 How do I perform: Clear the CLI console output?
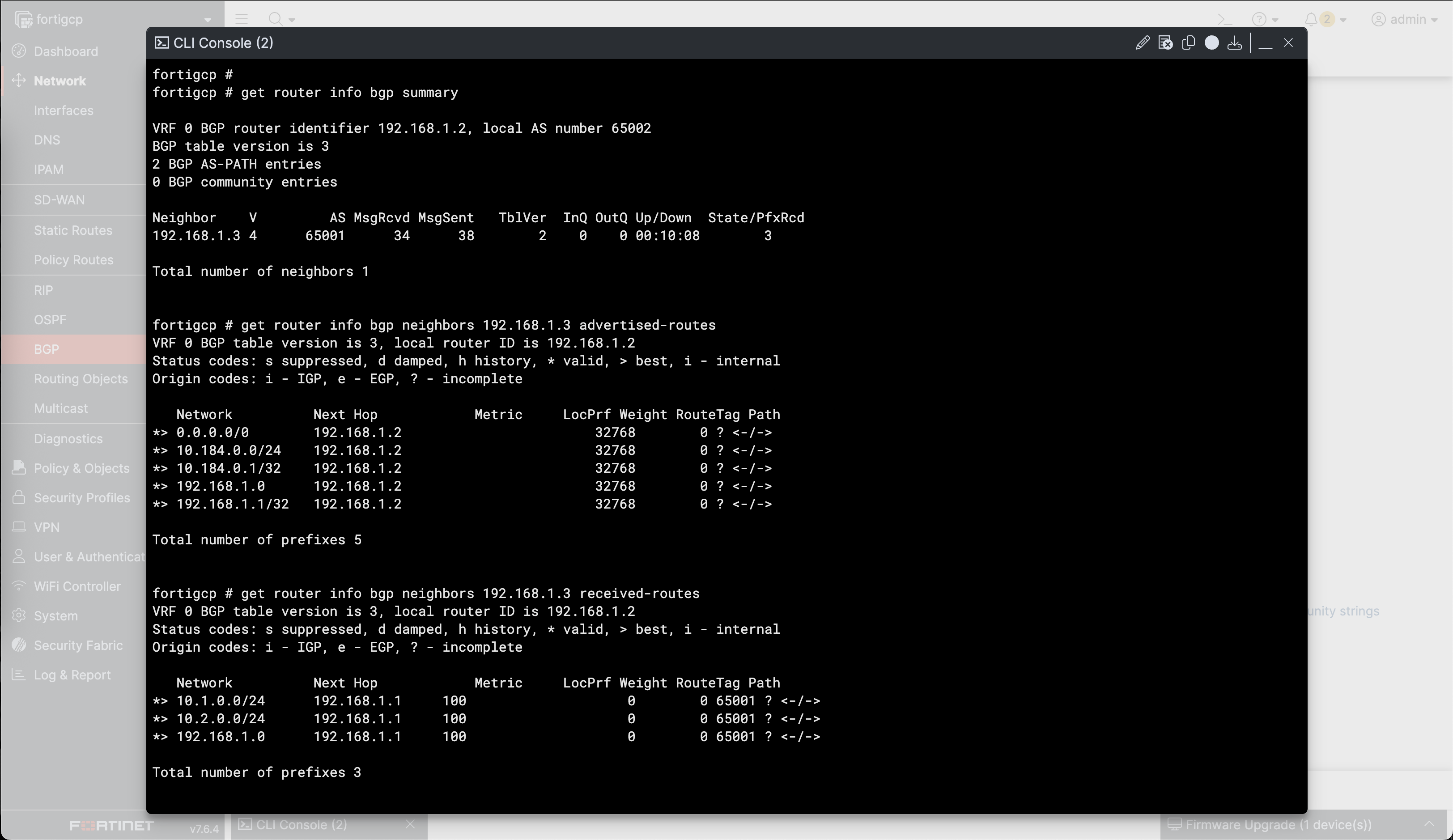(x=1165, y=43)
